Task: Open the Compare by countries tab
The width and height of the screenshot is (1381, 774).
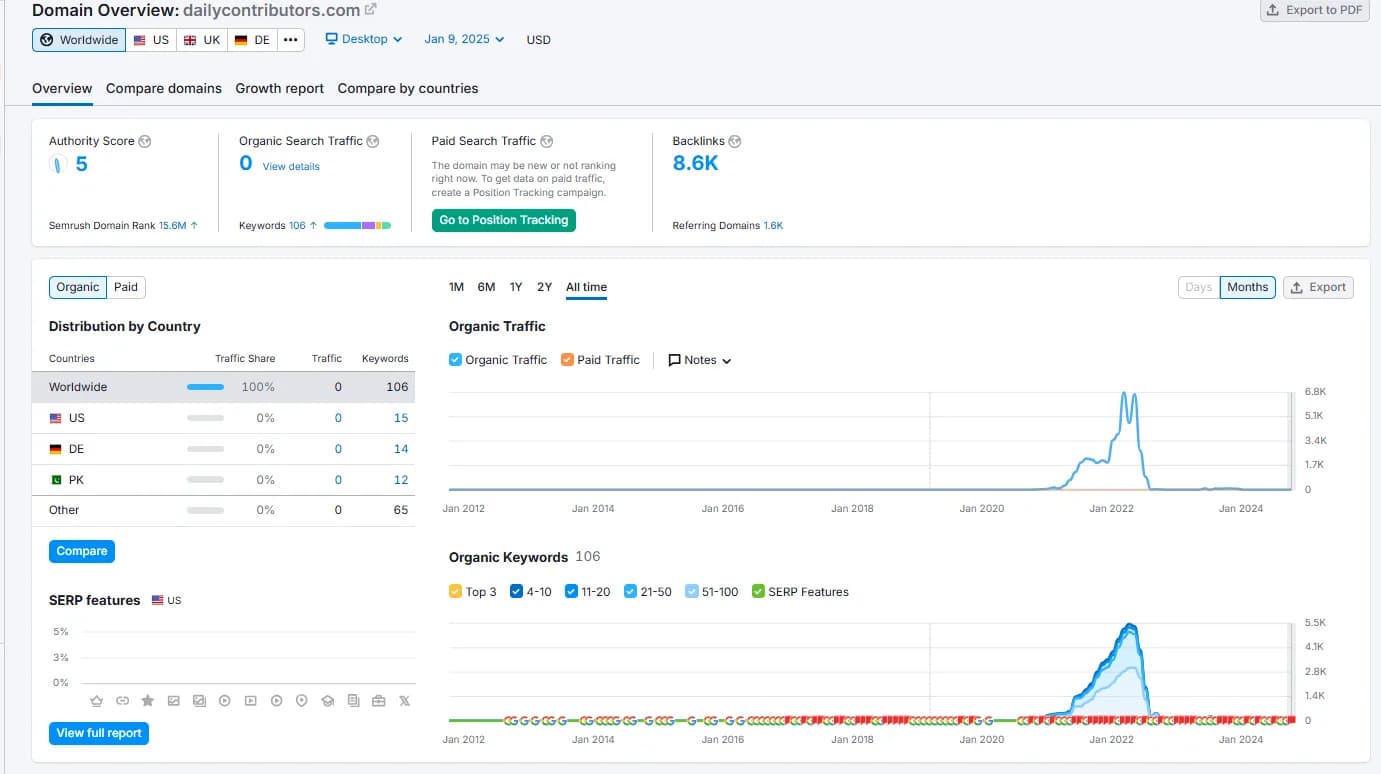Action: coord(408,89)
